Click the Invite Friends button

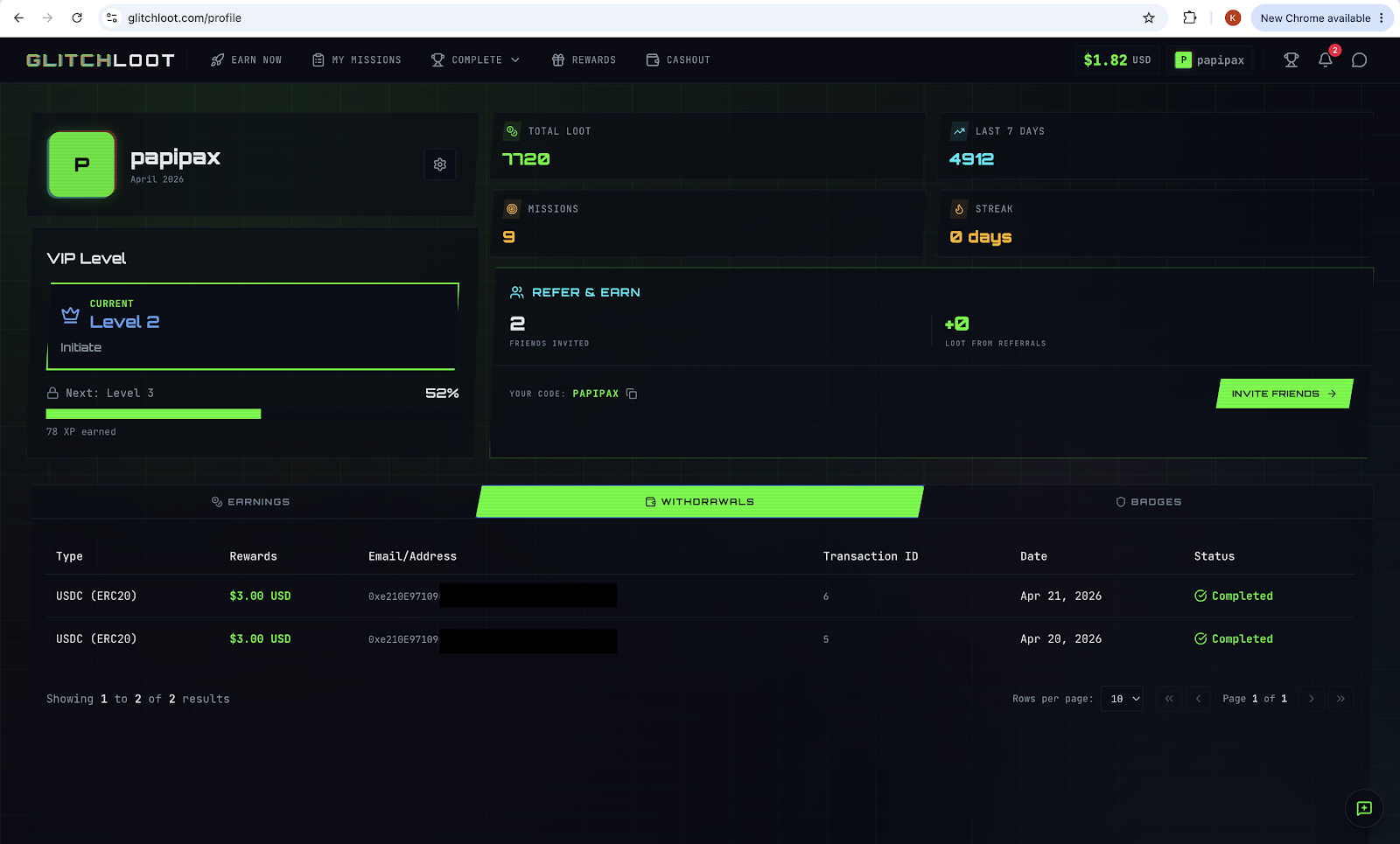click(1284, 394)
